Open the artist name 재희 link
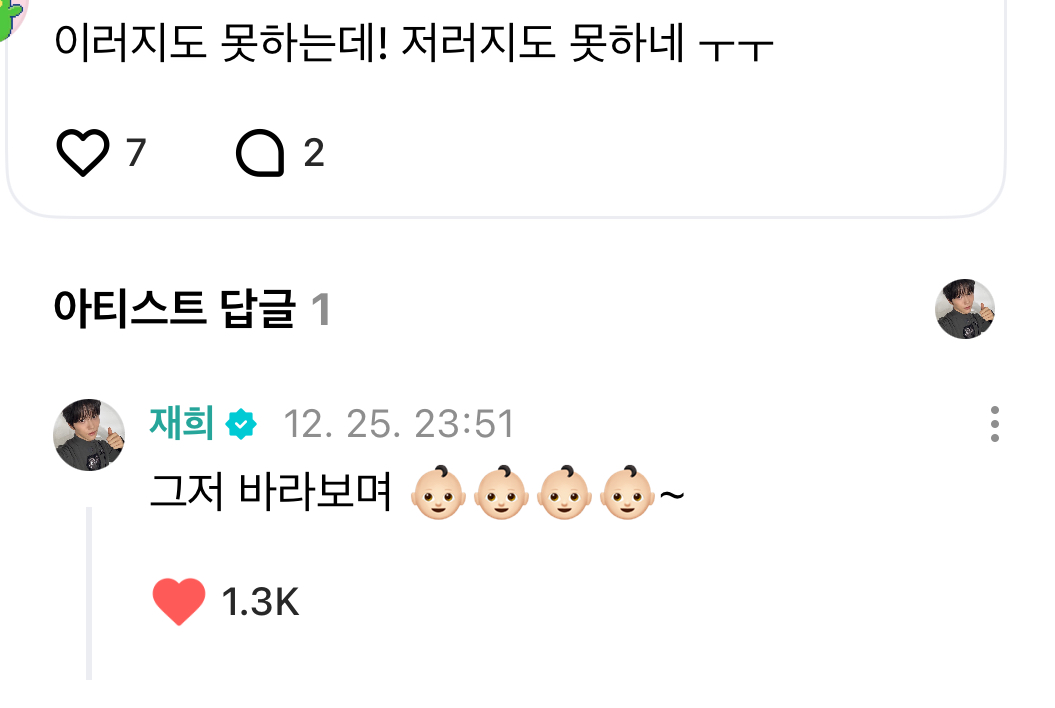 (x=181, y=423)
